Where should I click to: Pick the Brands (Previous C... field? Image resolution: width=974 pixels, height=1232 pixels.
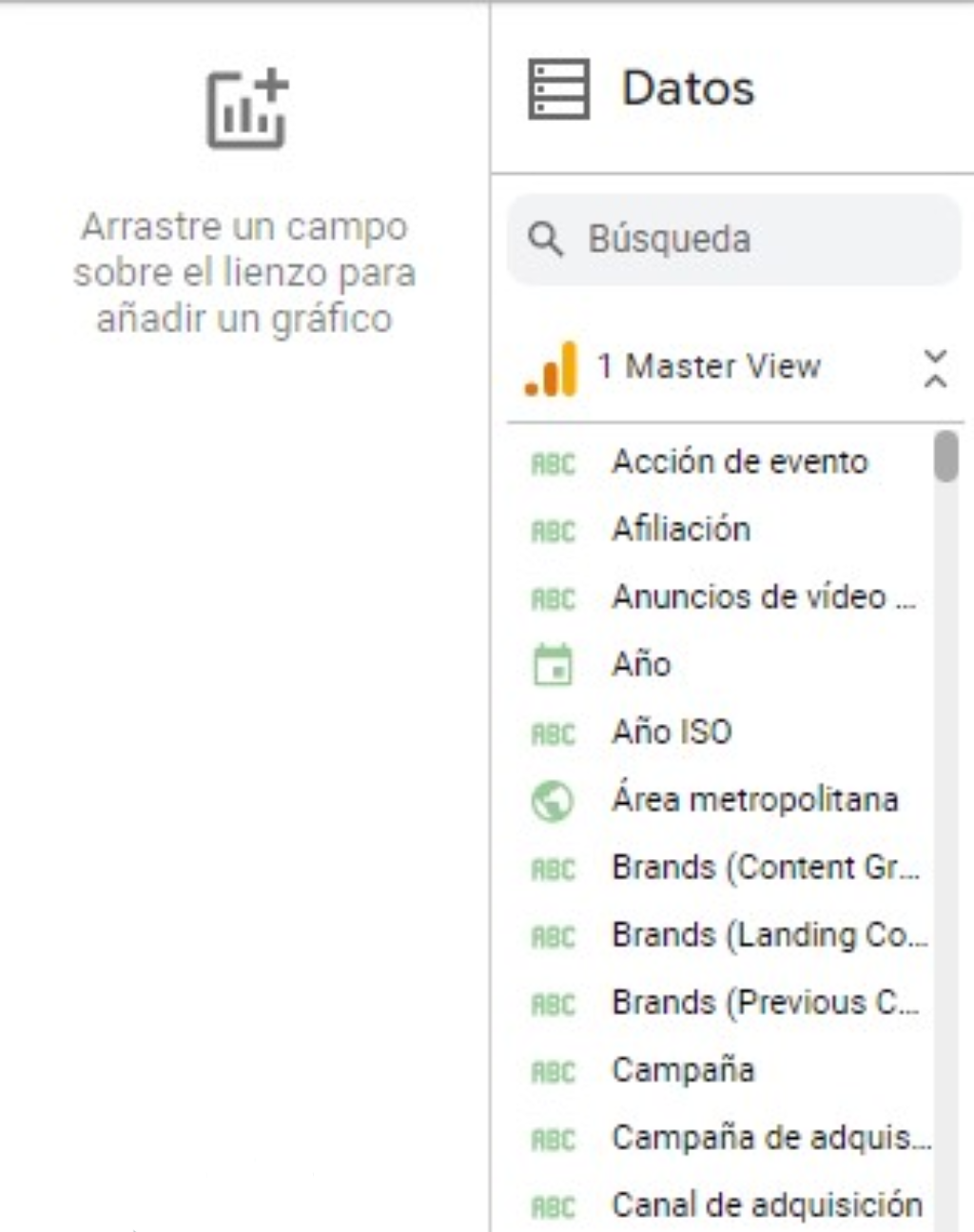[765, 1003]
